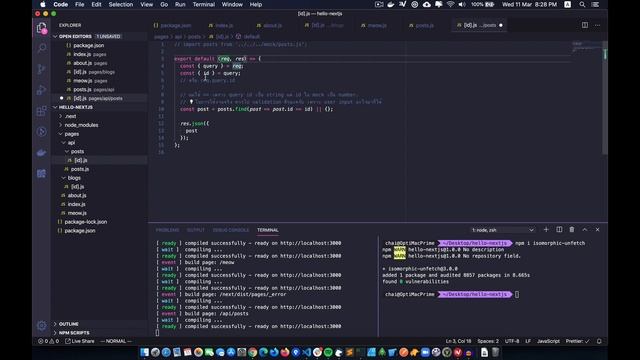The width and height of the screenshot is (640, 360).
Task: Close the terminal panel with the X
Action: (x=598, y=229)
